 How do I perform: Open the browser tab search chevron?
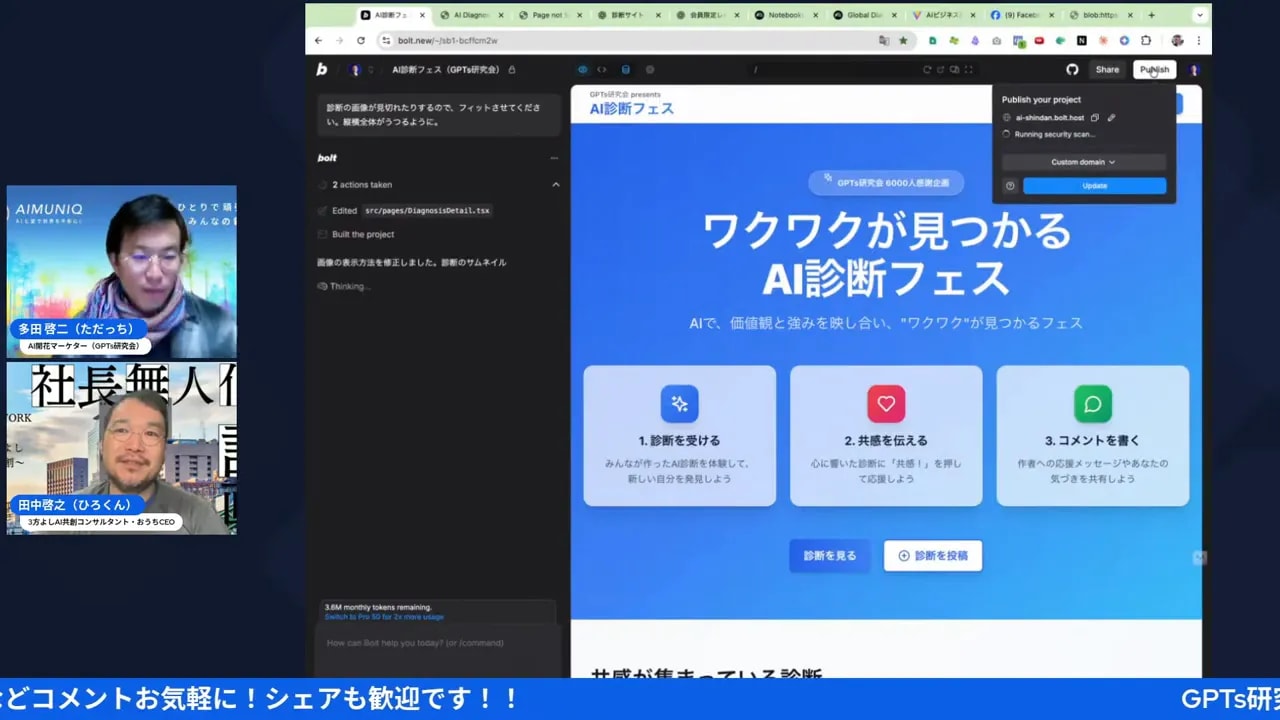pos(1200,15)
